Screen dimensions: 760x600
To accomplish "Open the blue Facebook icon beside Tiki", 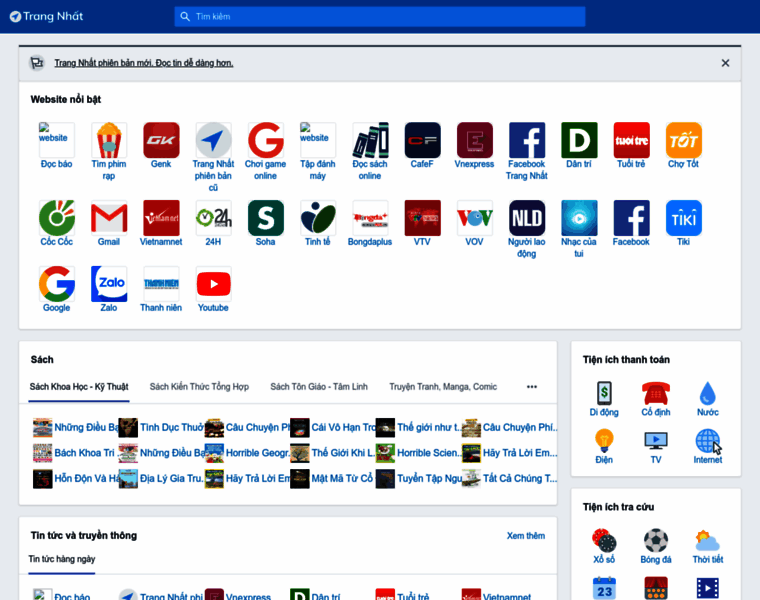I will 632,218.
